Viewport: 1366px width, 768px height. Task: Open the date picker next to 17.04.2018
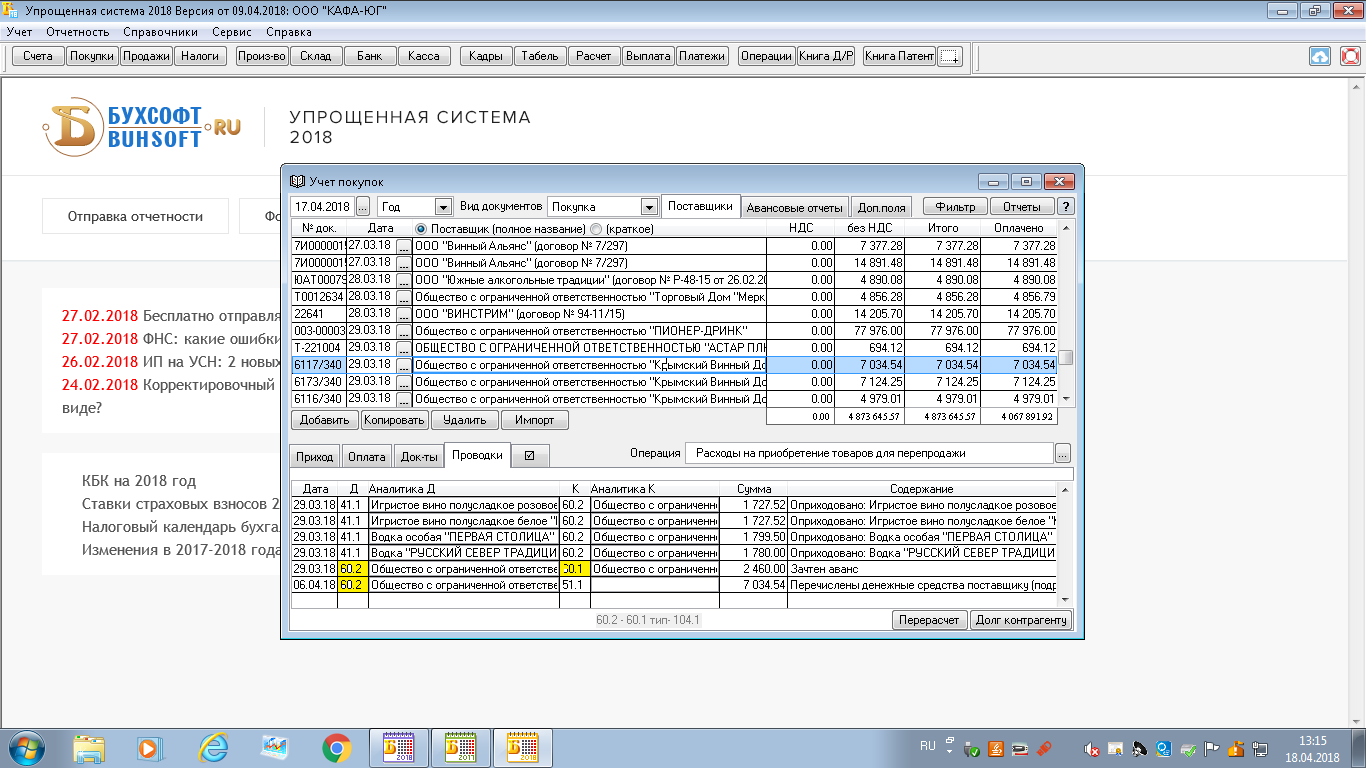pos(362,207)
